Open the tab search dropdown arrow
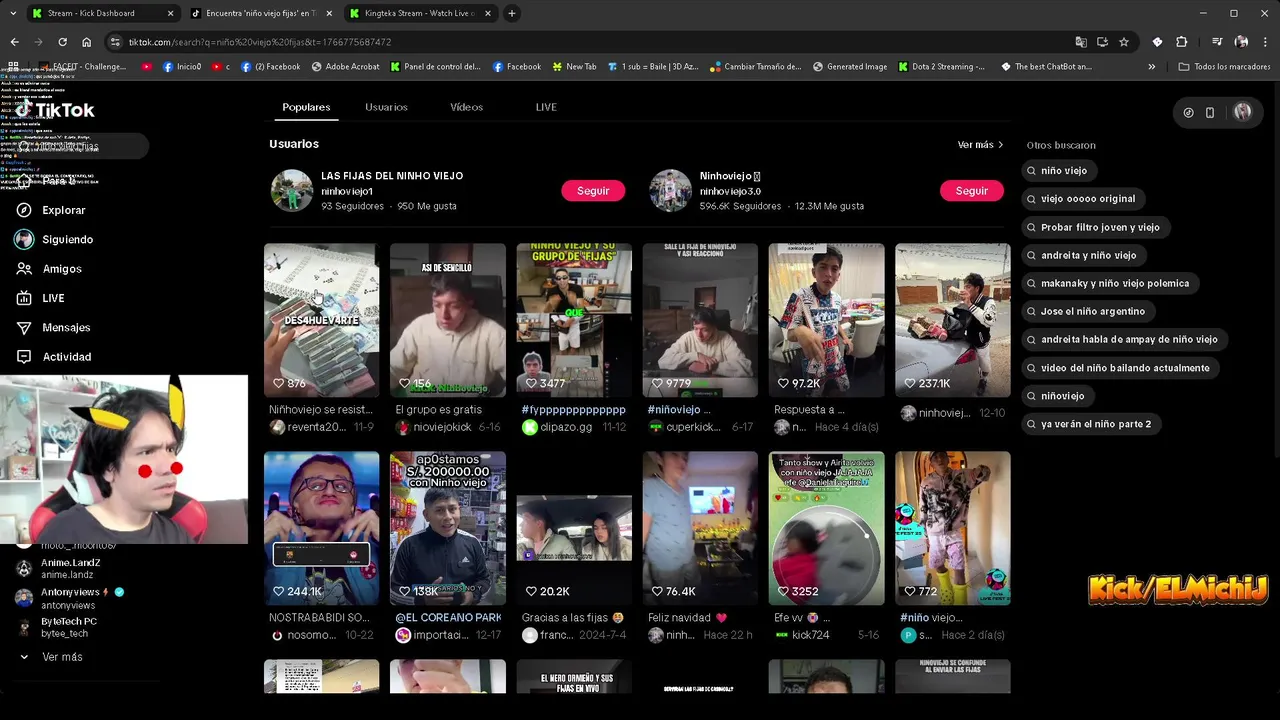 click(x=13, y=13)
